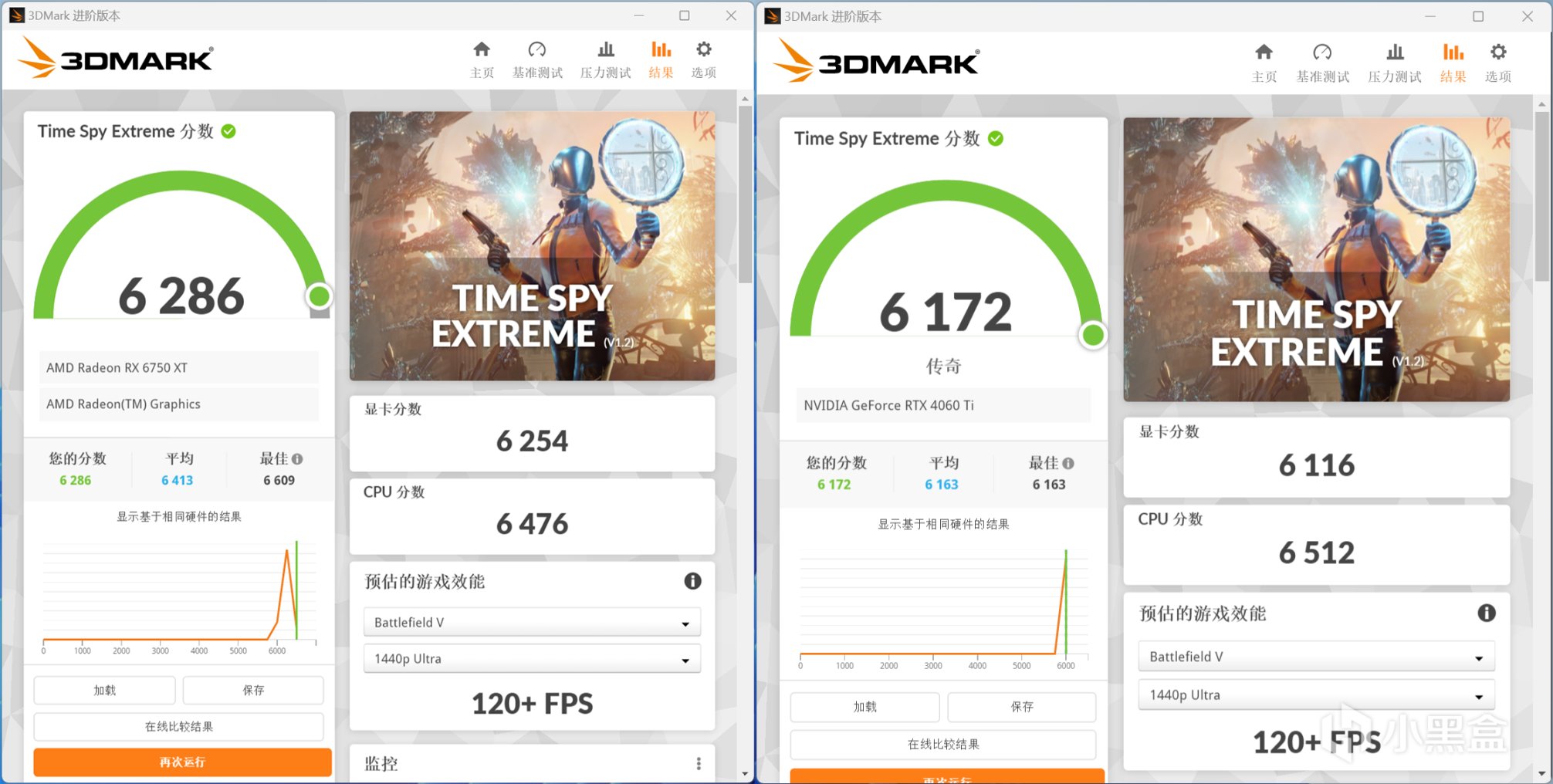Viewport: 1553px width, 784px height.
Task: Click 保存 button in RX 6750 XT window
Action: 253,691
